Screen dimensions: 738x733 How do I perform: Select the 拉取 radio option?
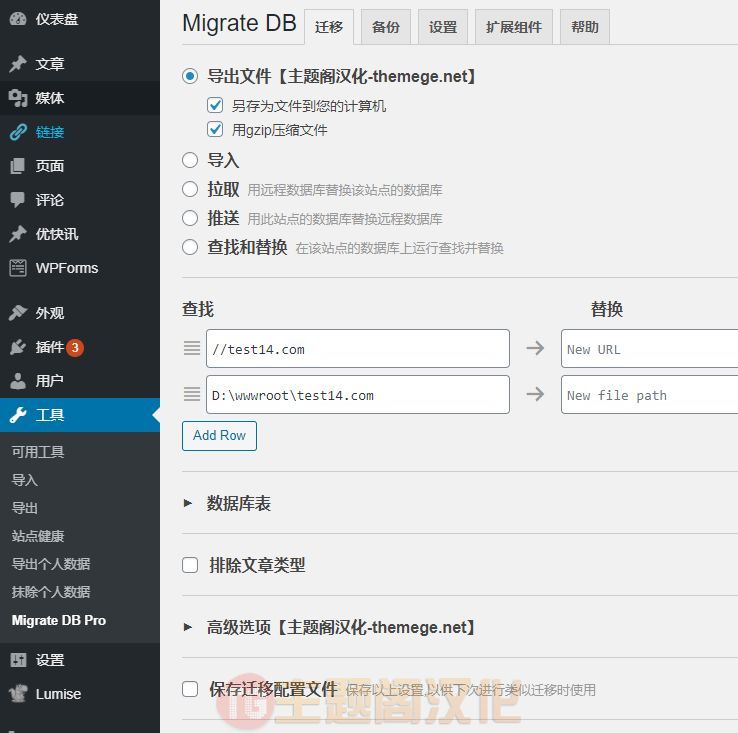pyautogui.click(x=190, y=189)
